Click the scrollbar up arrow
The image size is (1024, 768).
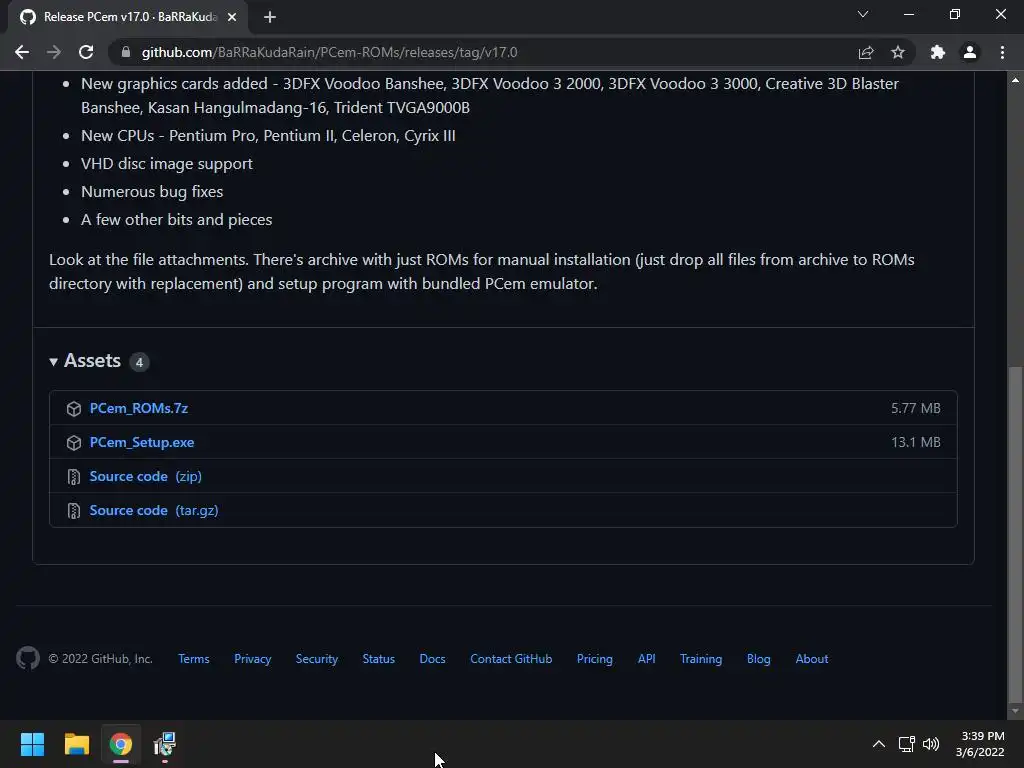pos(1015,80)
